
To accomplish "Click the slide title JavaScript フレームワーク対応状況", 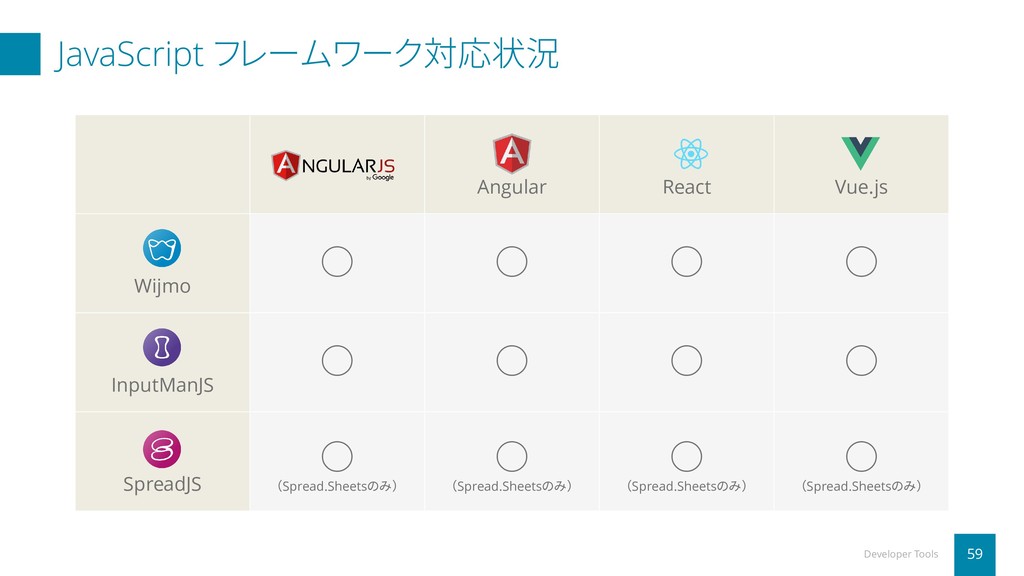I will (x=306, y=54).
